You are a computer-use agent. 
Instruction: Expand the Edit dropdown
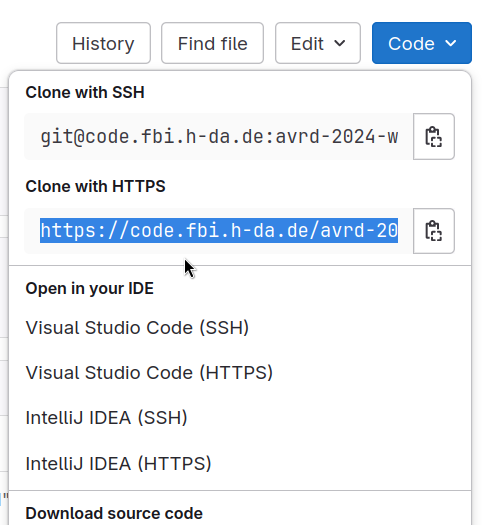click(x=318, y=43)
